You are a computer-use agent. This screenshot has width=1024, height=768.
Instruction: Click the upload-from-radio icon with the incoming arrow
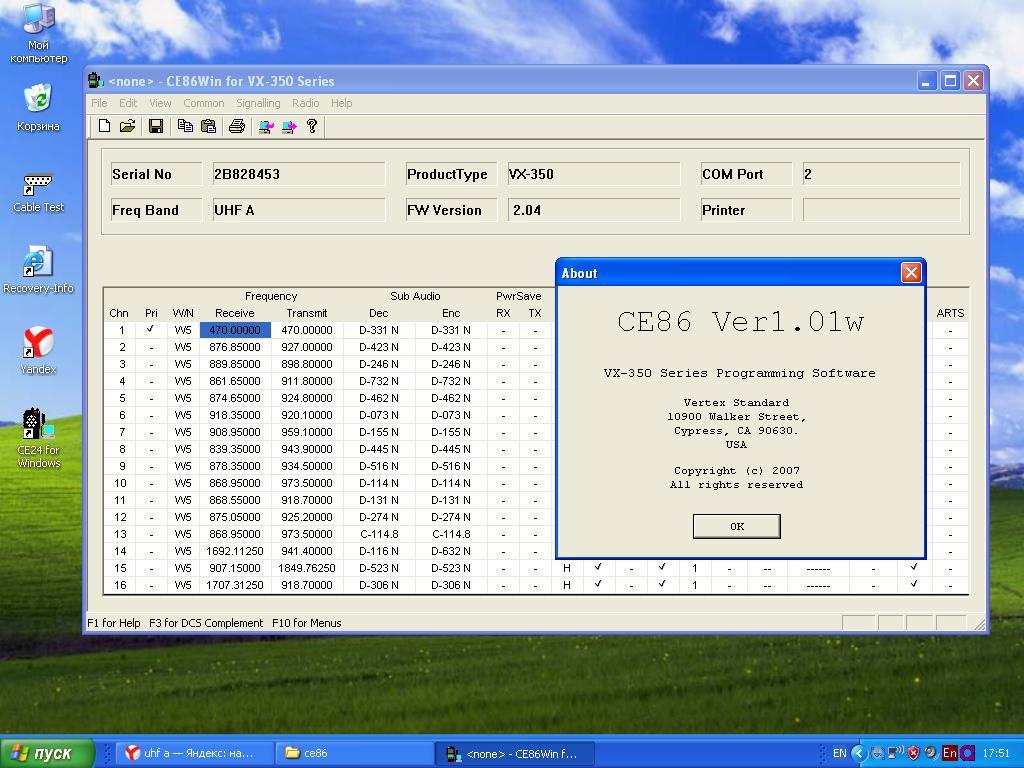coord(266,126)
